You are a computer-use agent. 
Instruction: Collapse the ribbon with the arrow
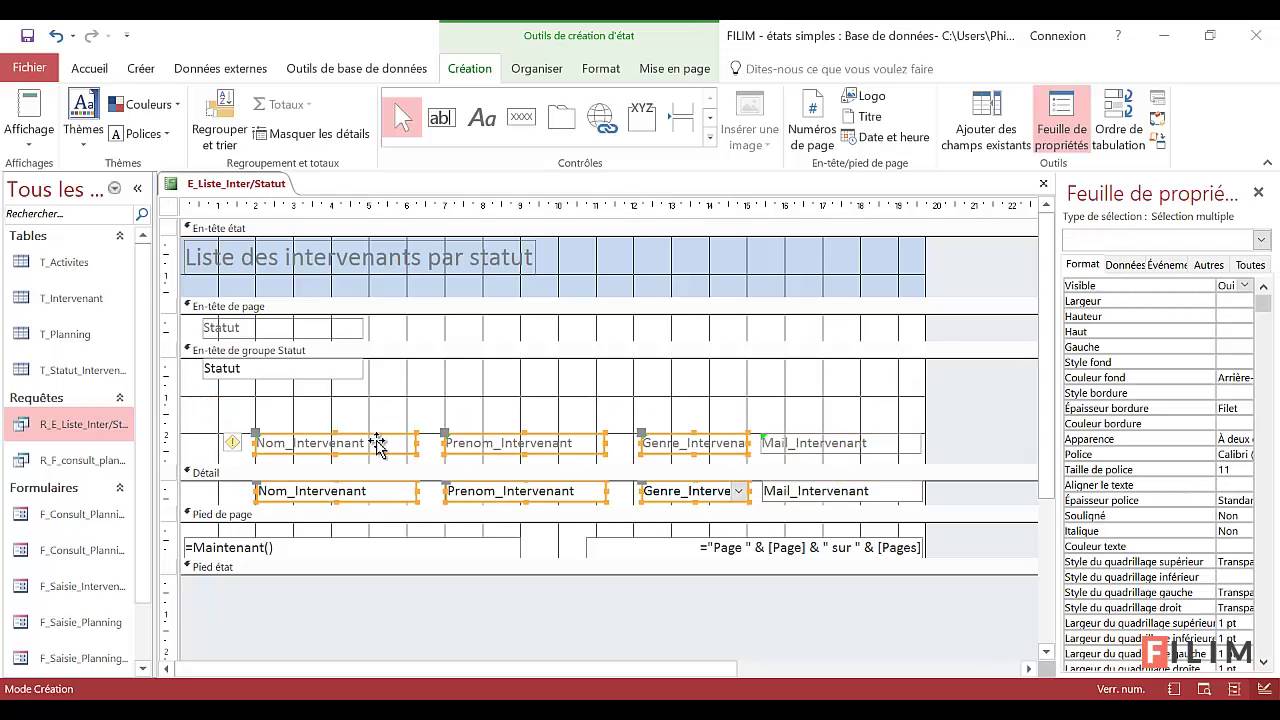click(1267, 163)
